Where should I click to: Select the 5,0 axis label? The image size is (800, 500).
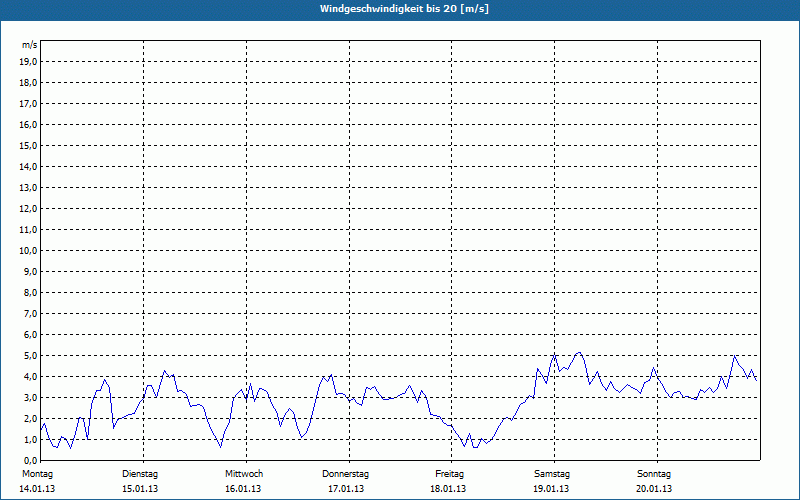[x=30, y=356]
